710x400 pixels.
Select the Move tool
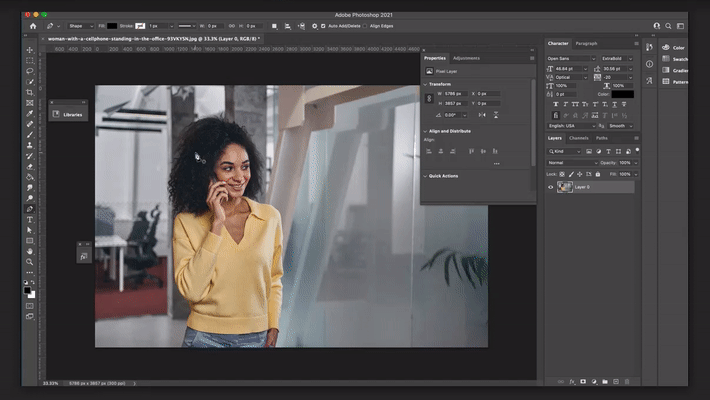coord(30,49)
